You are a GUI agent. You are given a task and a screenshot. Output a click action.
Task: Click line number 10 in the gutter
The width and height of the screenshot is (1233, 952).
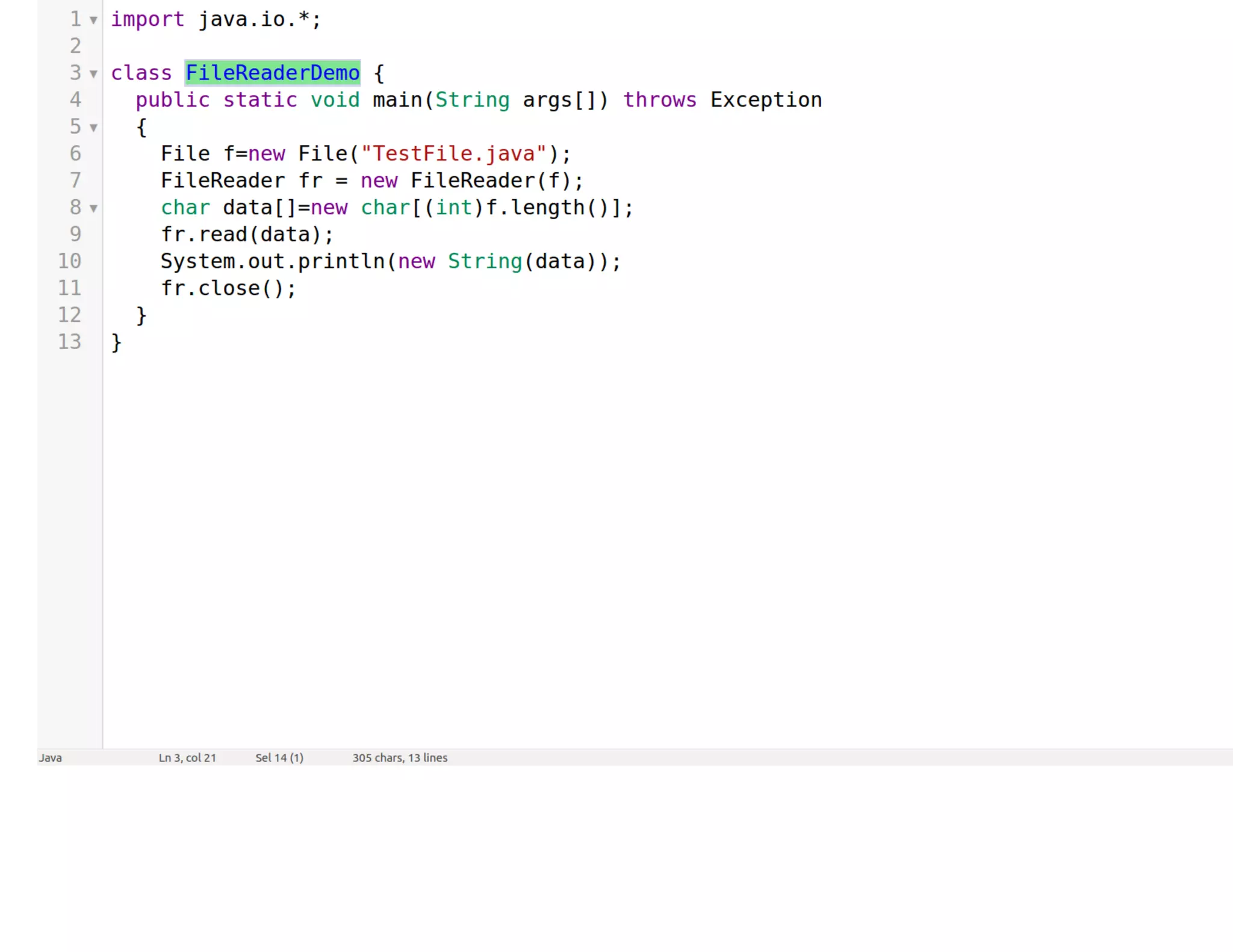pos(69,261)
